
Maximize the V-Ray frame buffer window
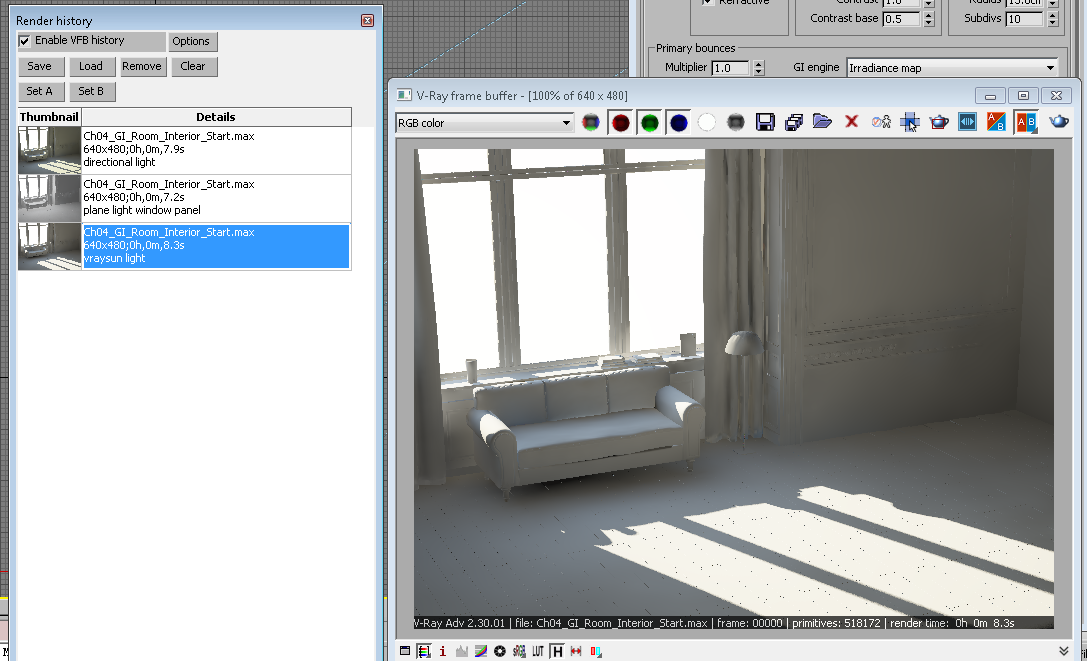[x=1023, y=95]
